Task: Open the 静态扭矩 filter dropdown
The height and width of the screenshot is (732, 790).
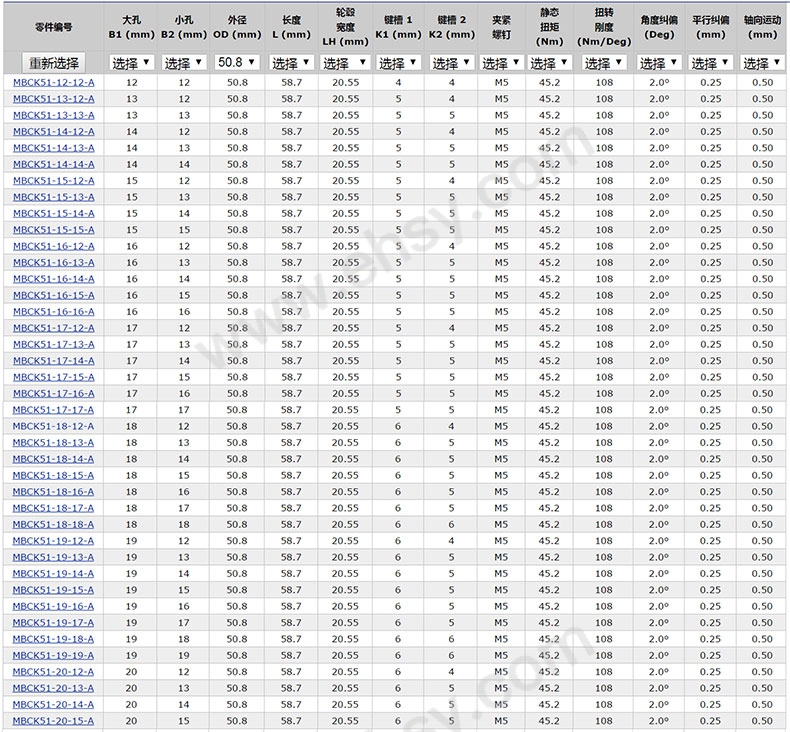Action: [549, 63]
